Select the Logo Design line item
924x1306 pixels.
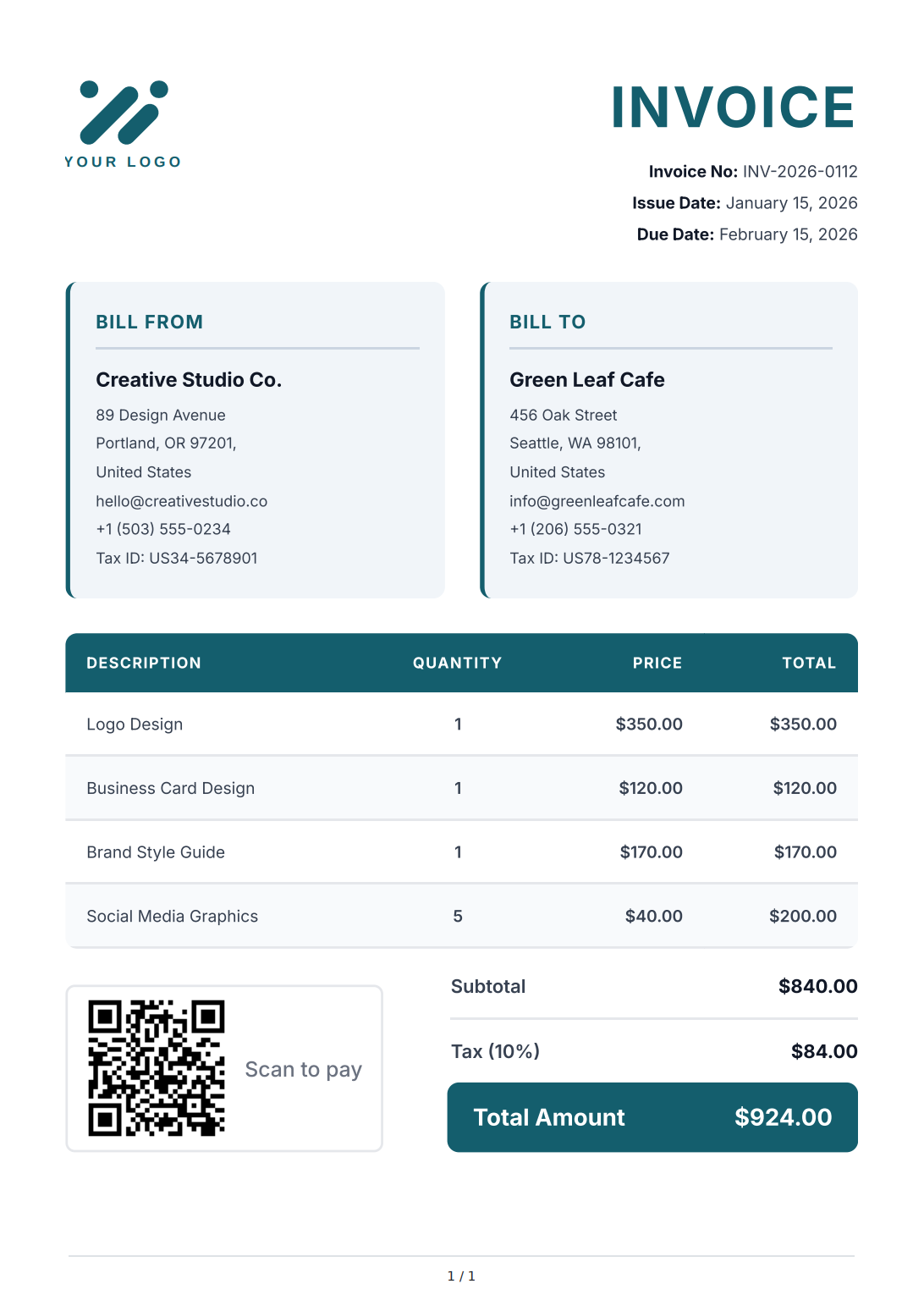click(135, 725)
